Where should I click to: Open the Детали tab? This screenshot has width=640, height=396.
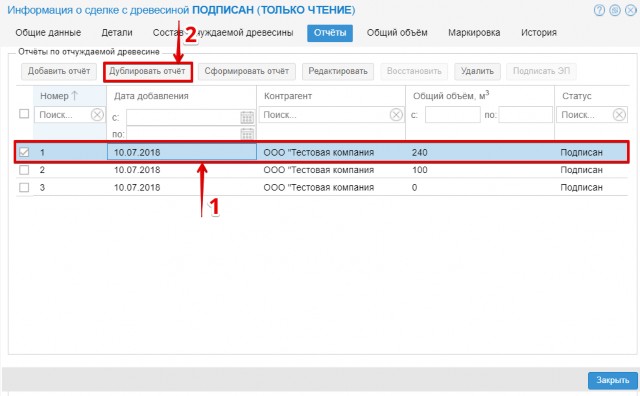(x=117, y=33)
